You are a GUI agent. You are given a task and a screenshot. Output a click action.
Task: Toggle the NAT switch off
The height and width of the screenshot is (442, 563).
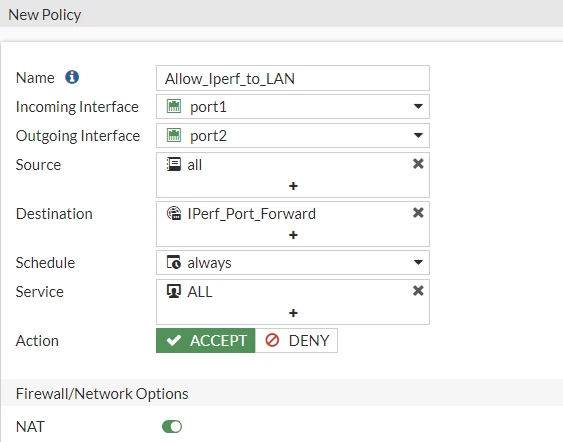[172, 427]
